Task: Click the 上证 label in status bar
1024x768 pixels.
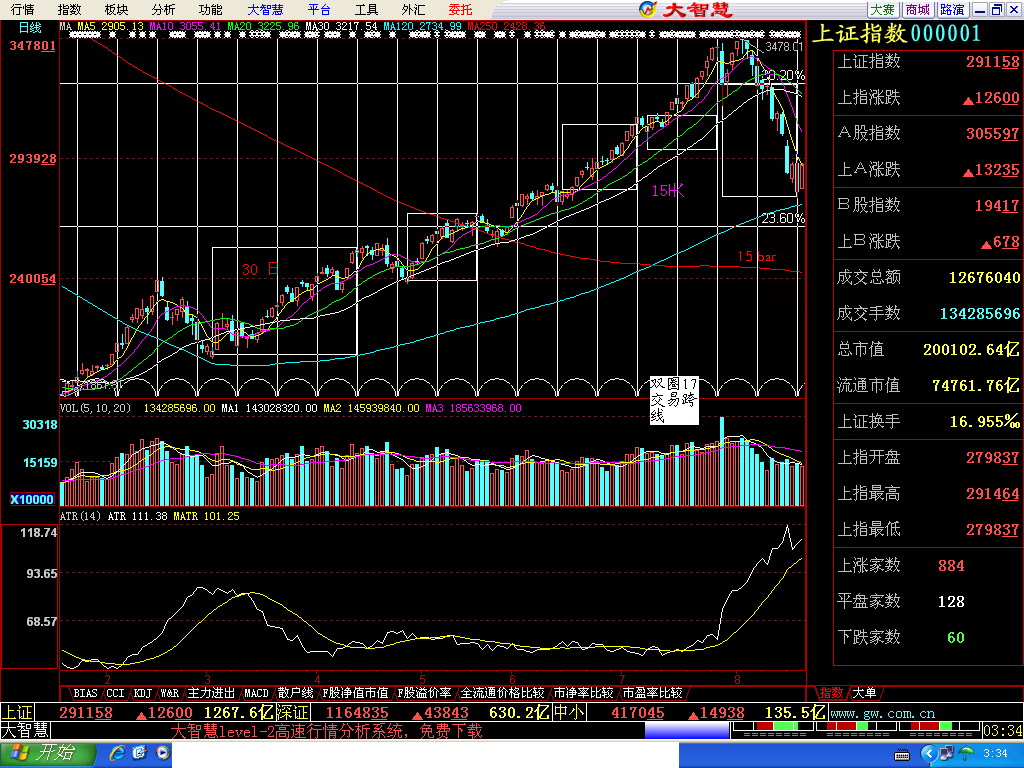Action: [17, 712]
